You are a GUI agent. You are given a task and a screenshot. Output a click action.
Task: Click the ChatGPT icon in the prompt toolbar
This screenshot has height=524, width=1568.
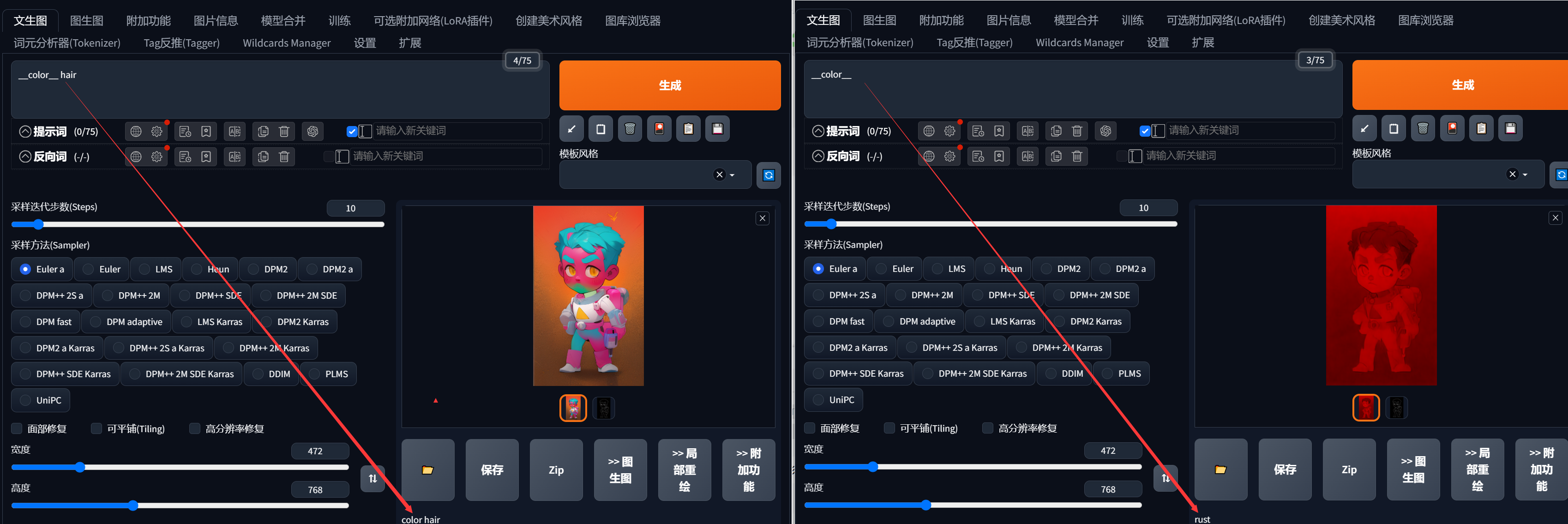click(x=312, y=131)
